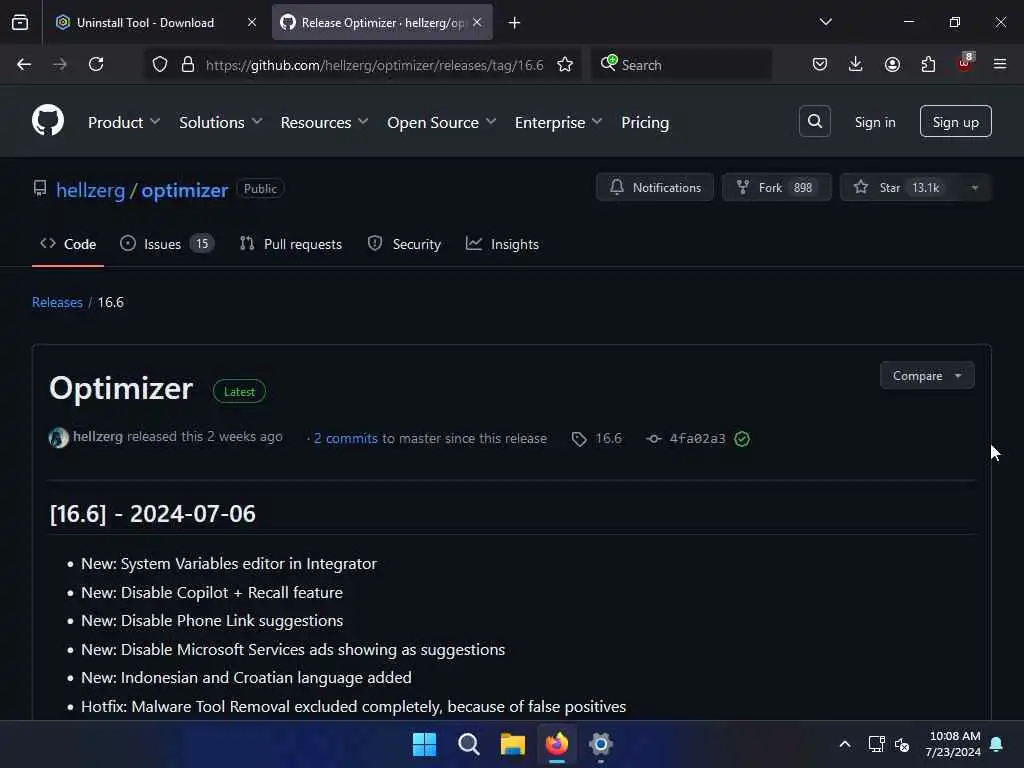Open taskbar search
The width and height of the screenshot is (1024, 768).
coord(469,744)
